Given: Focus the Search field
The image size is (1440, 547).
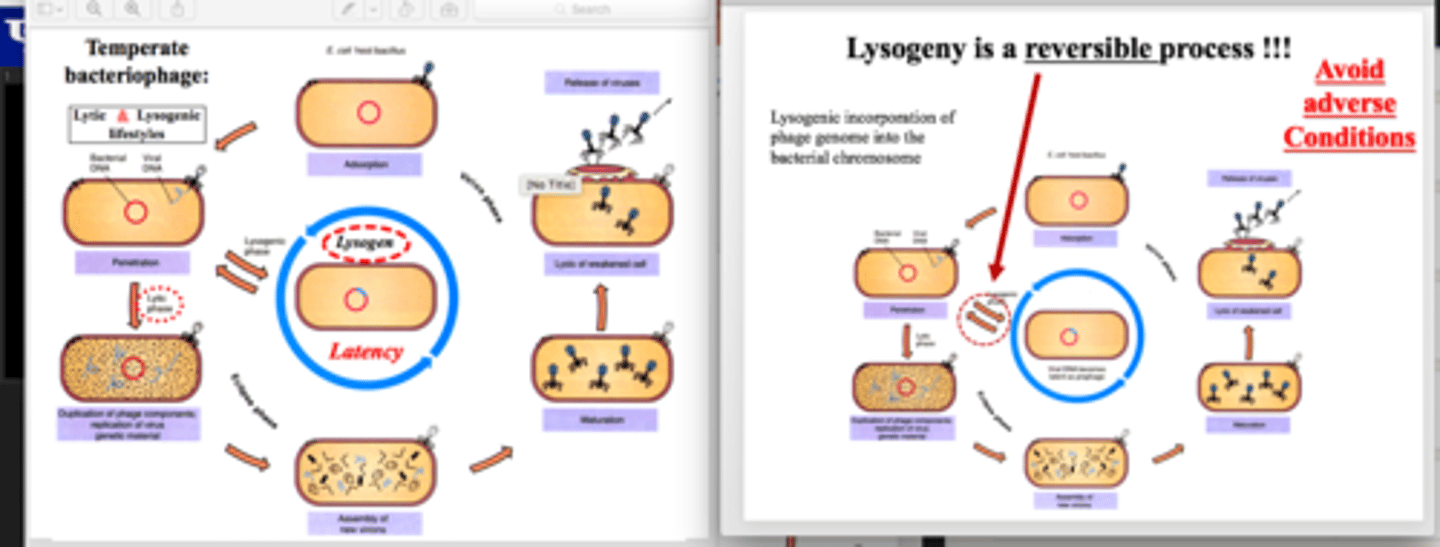Looking at the screenshot, I should pos(590,9).
